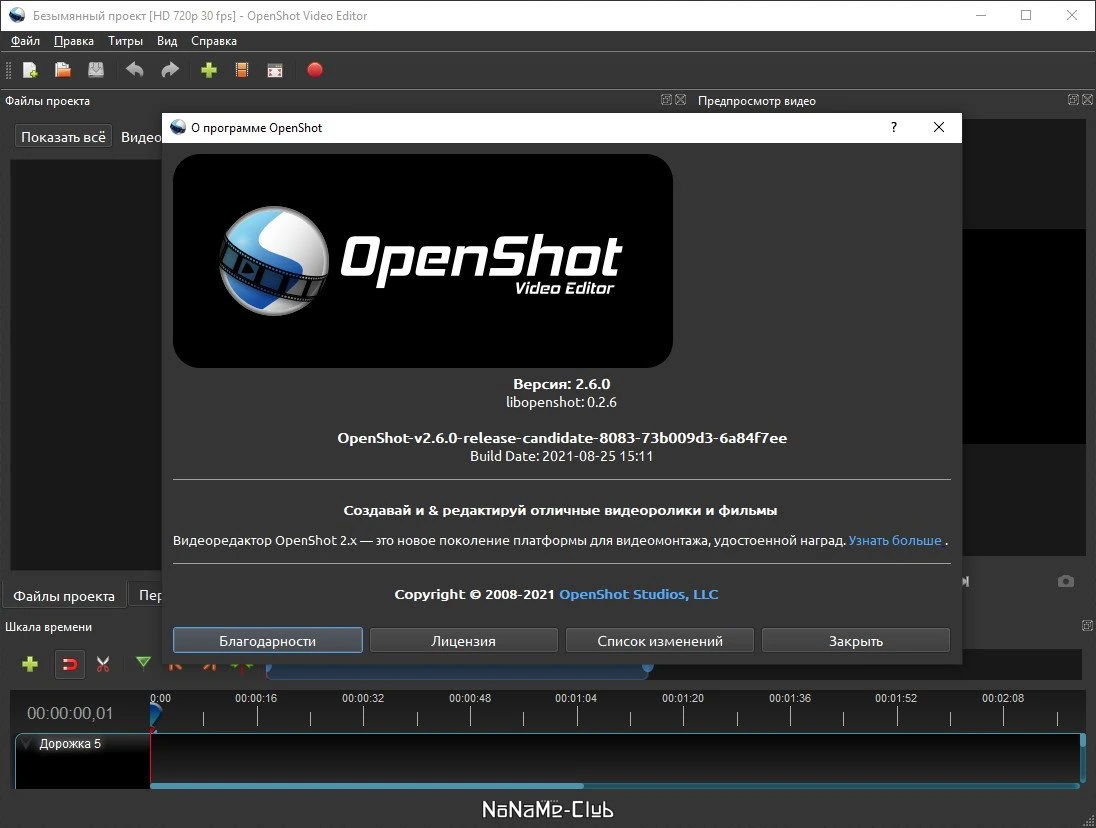Image resolution: width=1096 pixels, height=828 pixels.
Task: Click the Благодарности button
Action: click(268, 641)
